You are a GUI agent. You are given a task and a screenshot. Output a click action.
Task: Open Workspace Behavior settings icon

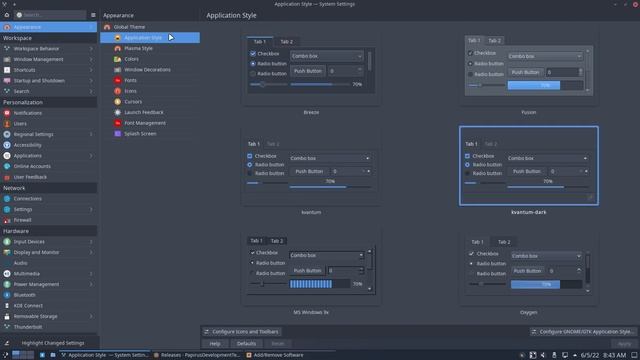click(x=7, y=49)
